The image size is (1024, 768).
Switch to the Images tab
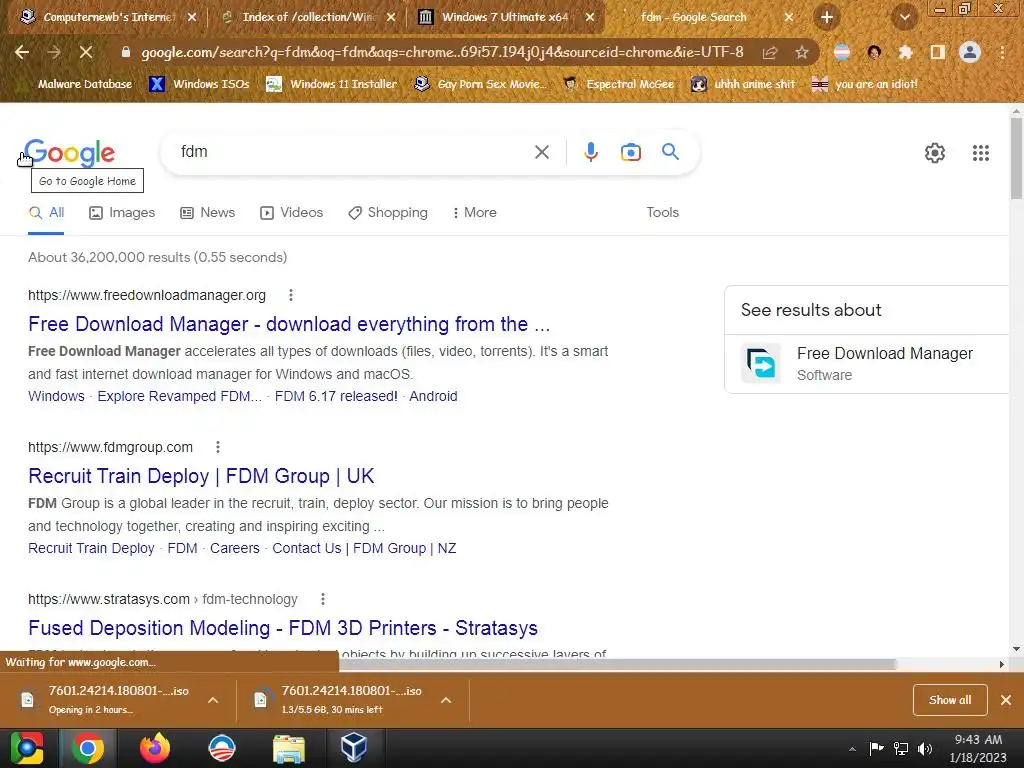coord(122,213)
